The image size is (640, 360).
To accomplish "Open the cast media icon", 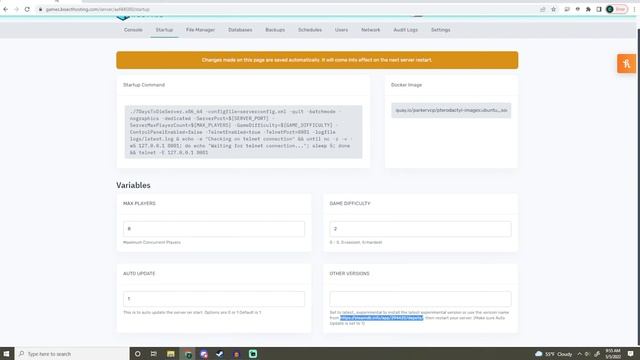I will 567,9.
